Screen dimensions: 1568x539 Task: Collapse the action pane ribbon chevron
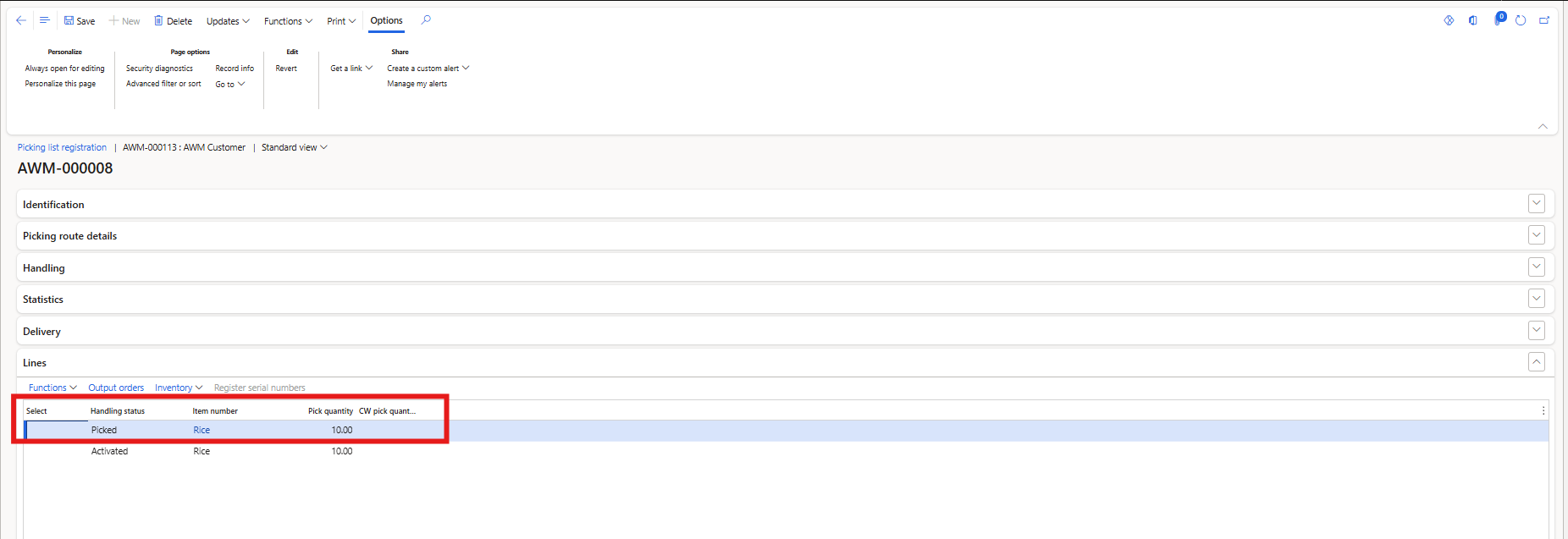1543,126
